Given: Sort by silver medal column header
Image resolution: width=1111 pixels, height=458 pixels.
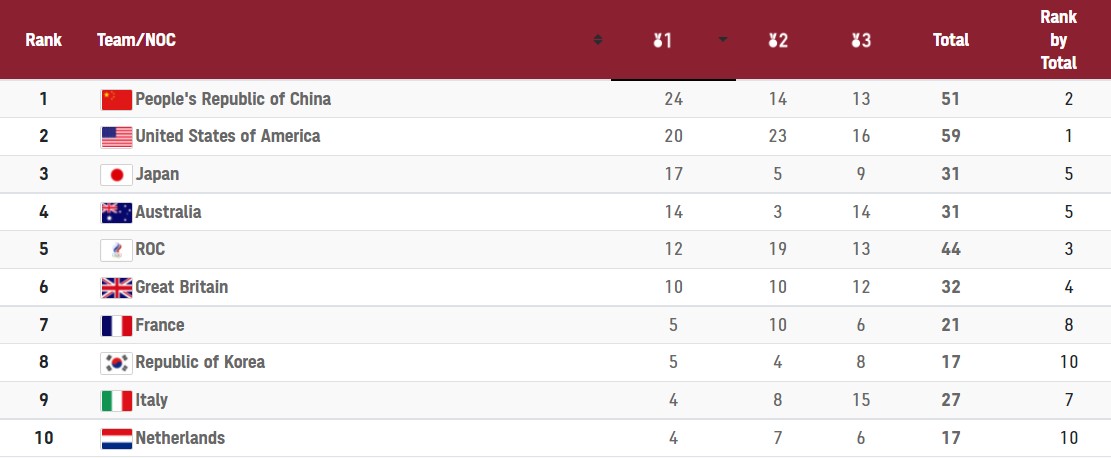Looking at the screenshot, I should 778,41.
